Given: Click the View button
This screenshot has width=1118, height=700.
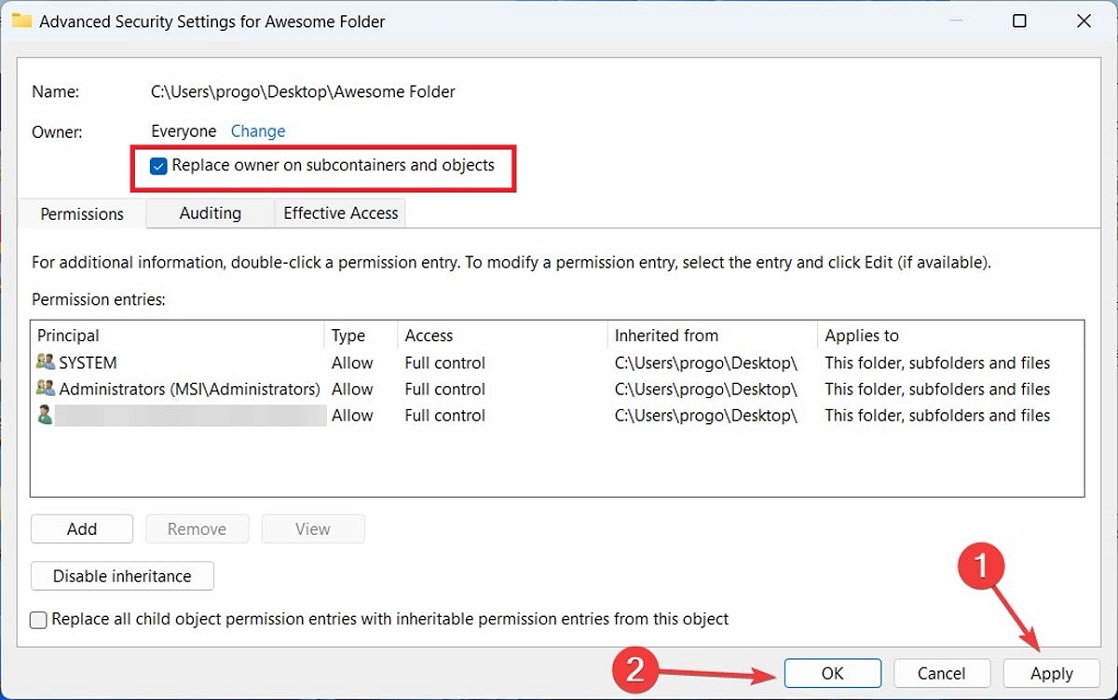Looking at the screenshot, I should tap(312, 528).
